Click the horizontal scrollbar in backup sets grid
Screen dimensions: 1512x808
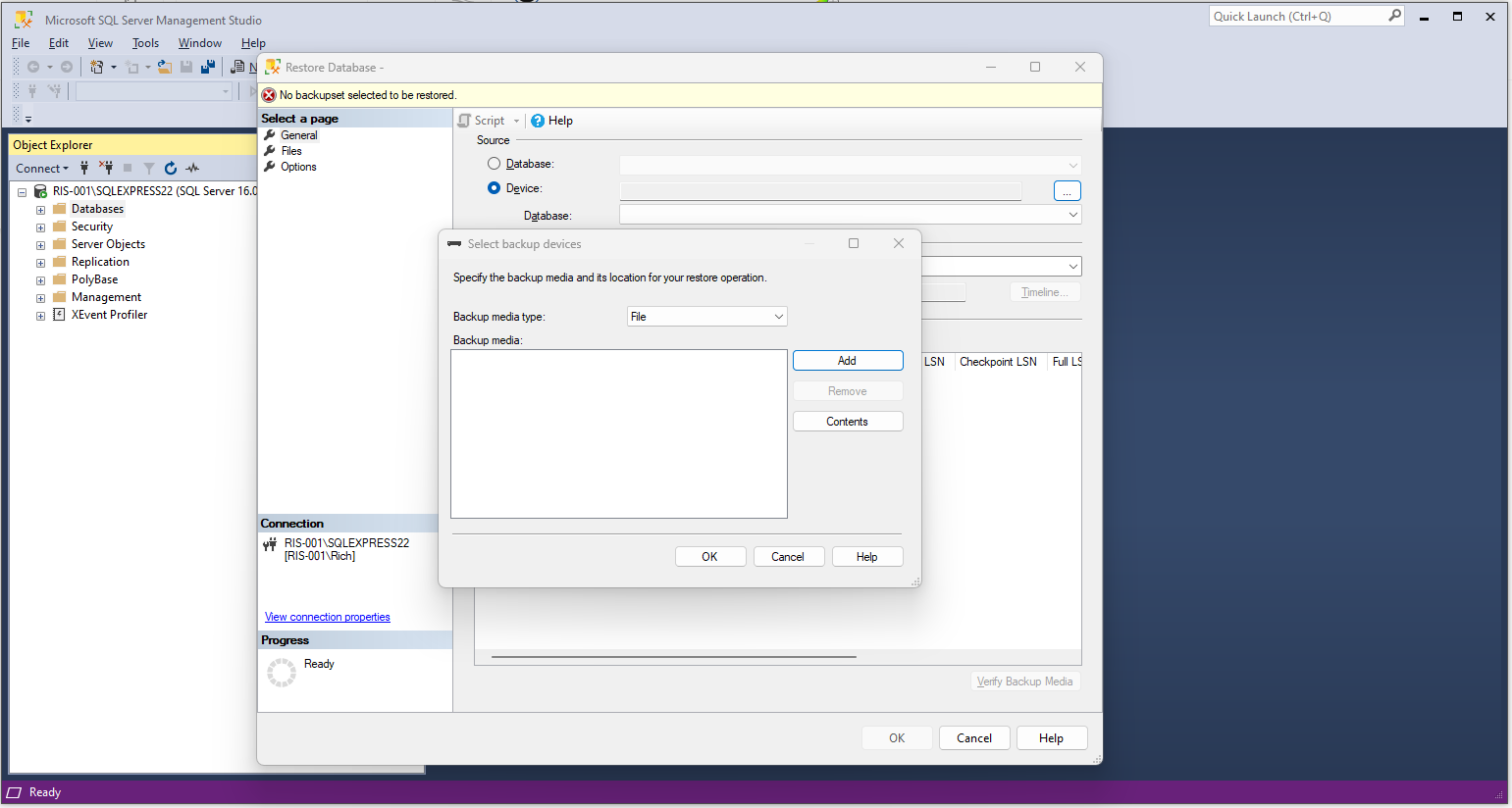674,657
